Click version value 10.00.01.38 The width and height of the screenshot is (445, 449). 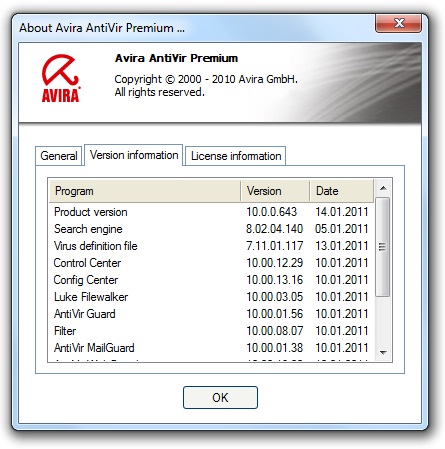click(274, 348)
